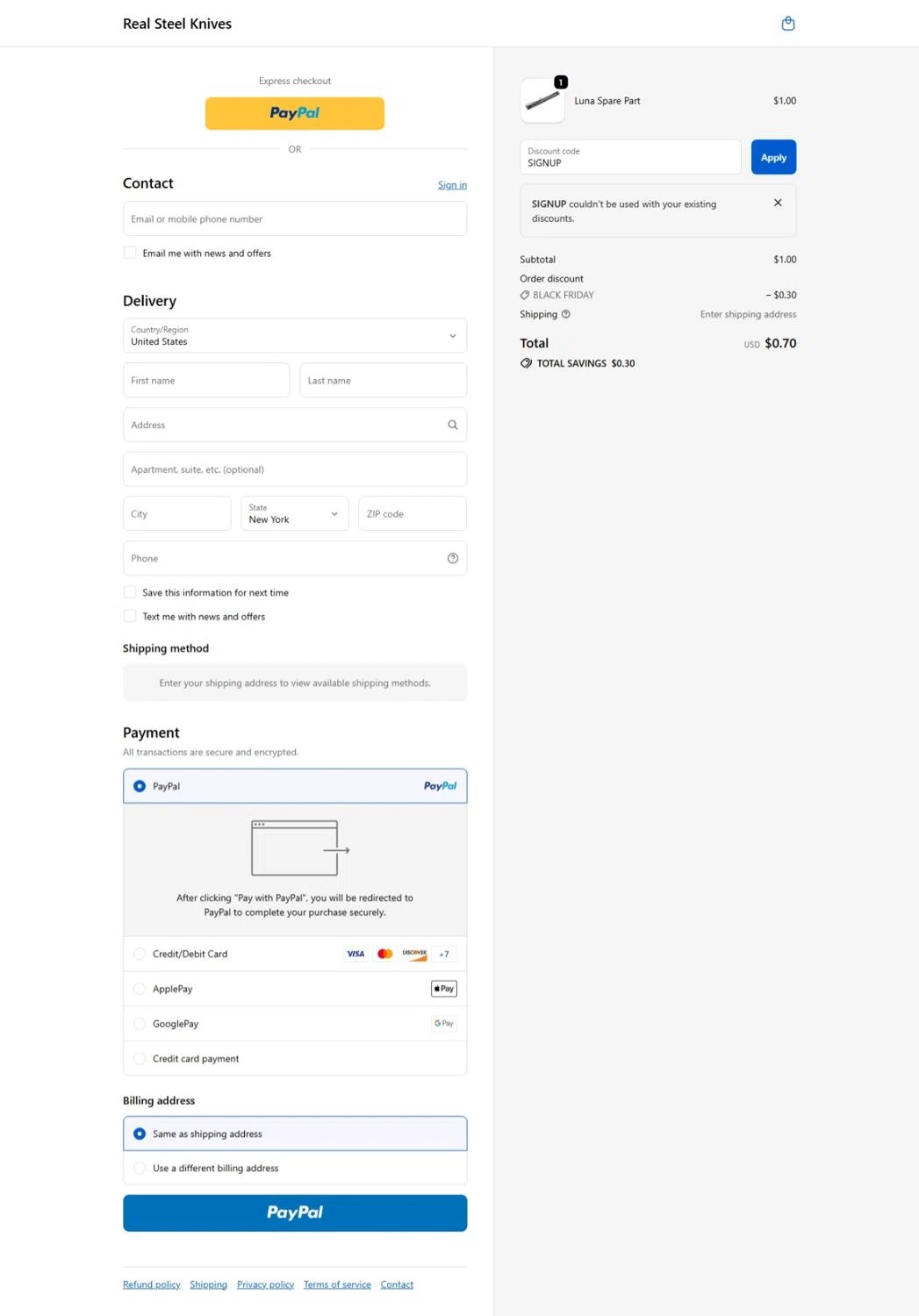Click the BLACK FRIDAY discount tag icon
Viewport: 919px width, 1316px height.
[525, 295]
